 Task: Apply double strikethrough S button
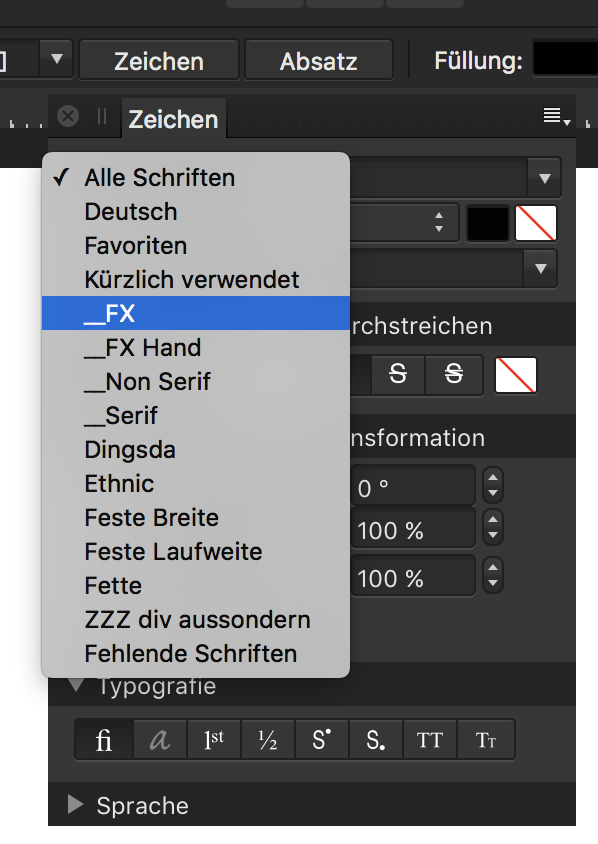(x=454, y=374)
